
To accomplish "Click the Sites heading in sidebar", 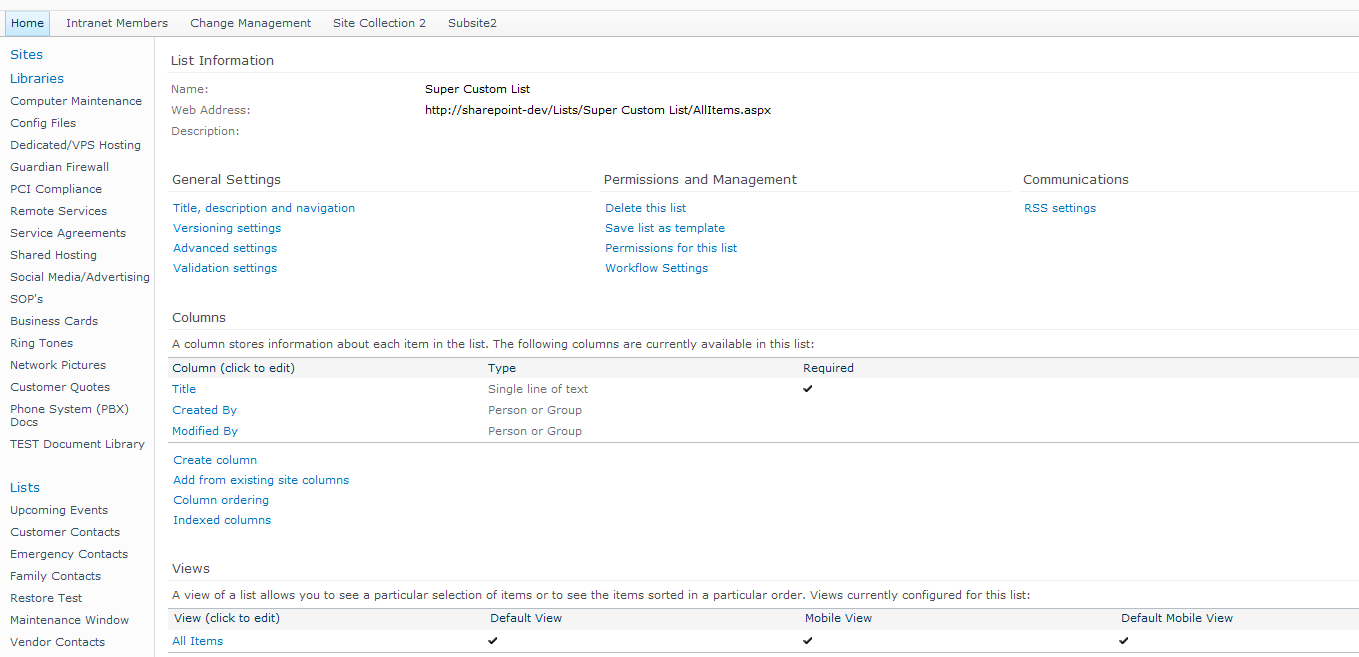I will click(27, 55).
